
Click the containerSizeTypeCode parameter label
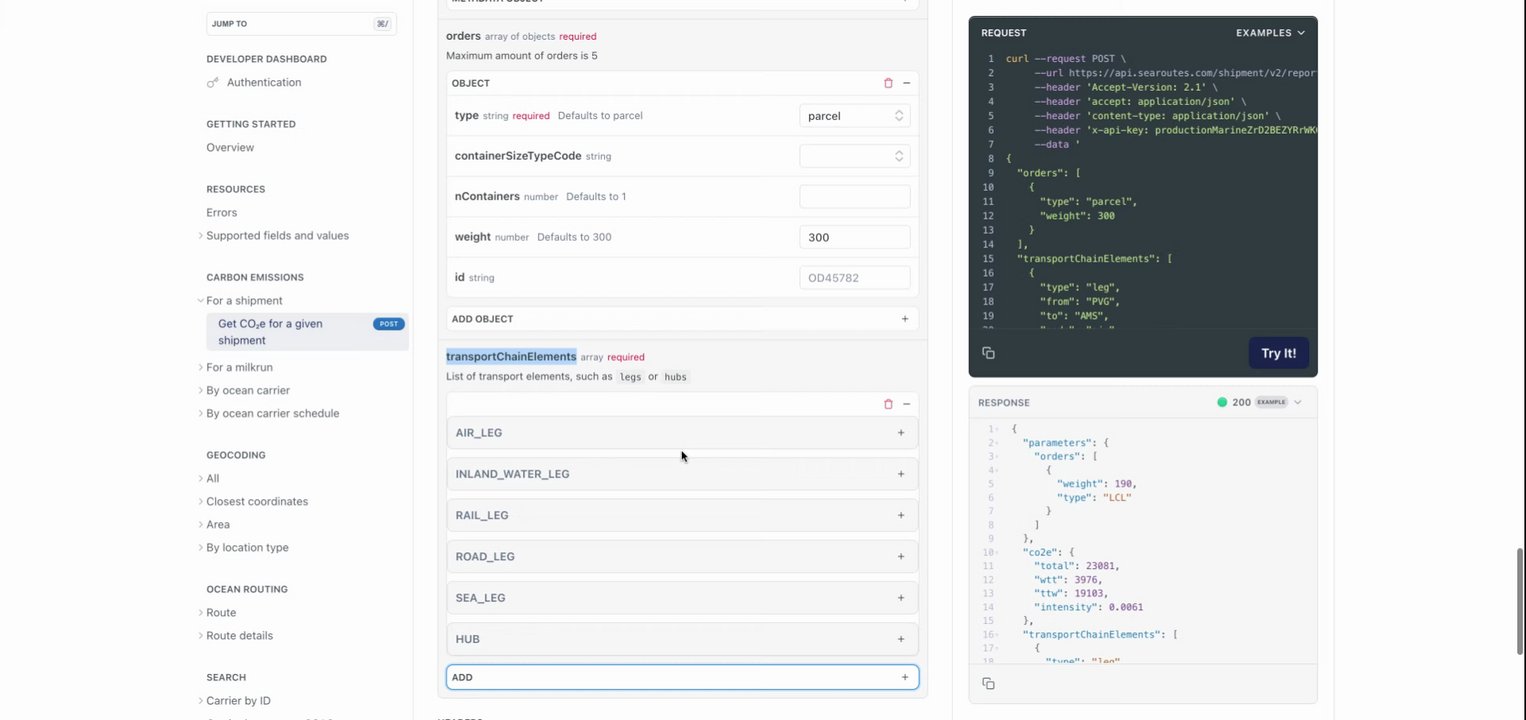518,156
